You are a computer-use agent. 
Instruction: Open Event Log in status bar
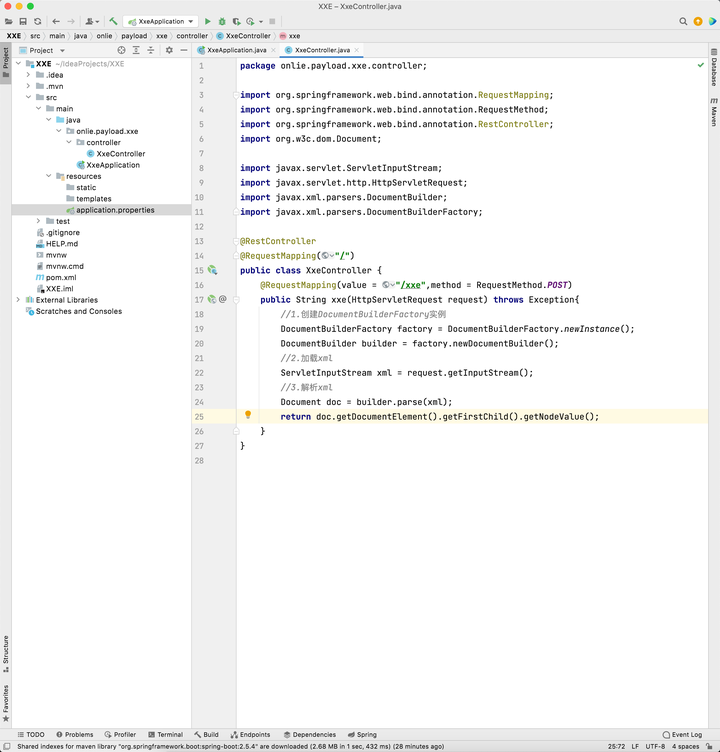click(x=682, y=734)
